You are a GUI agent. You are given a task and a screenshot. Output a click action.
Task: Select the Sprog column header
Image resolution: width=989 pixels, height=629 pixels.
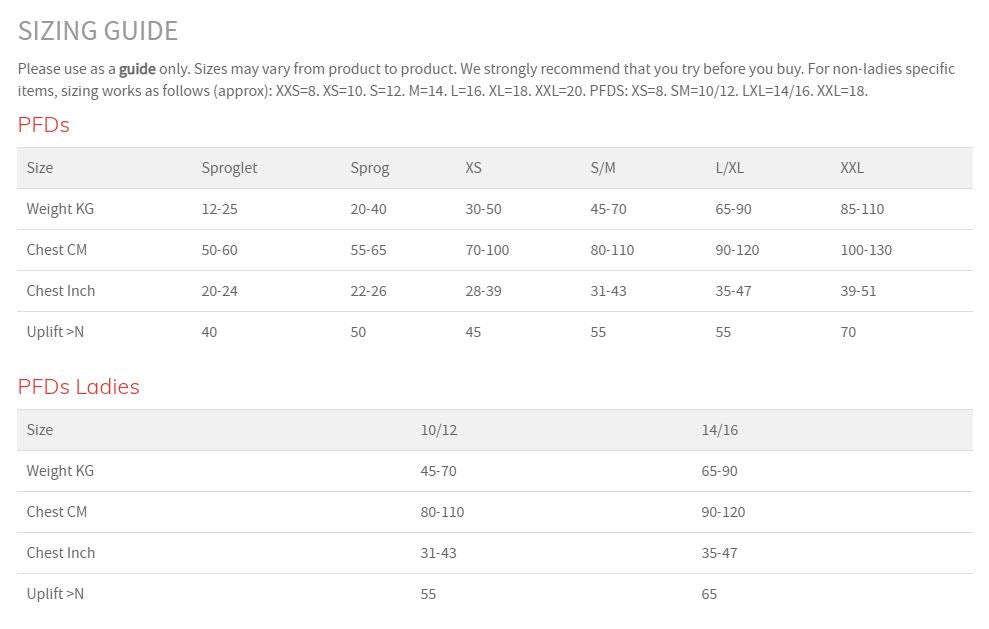point(370,168)
